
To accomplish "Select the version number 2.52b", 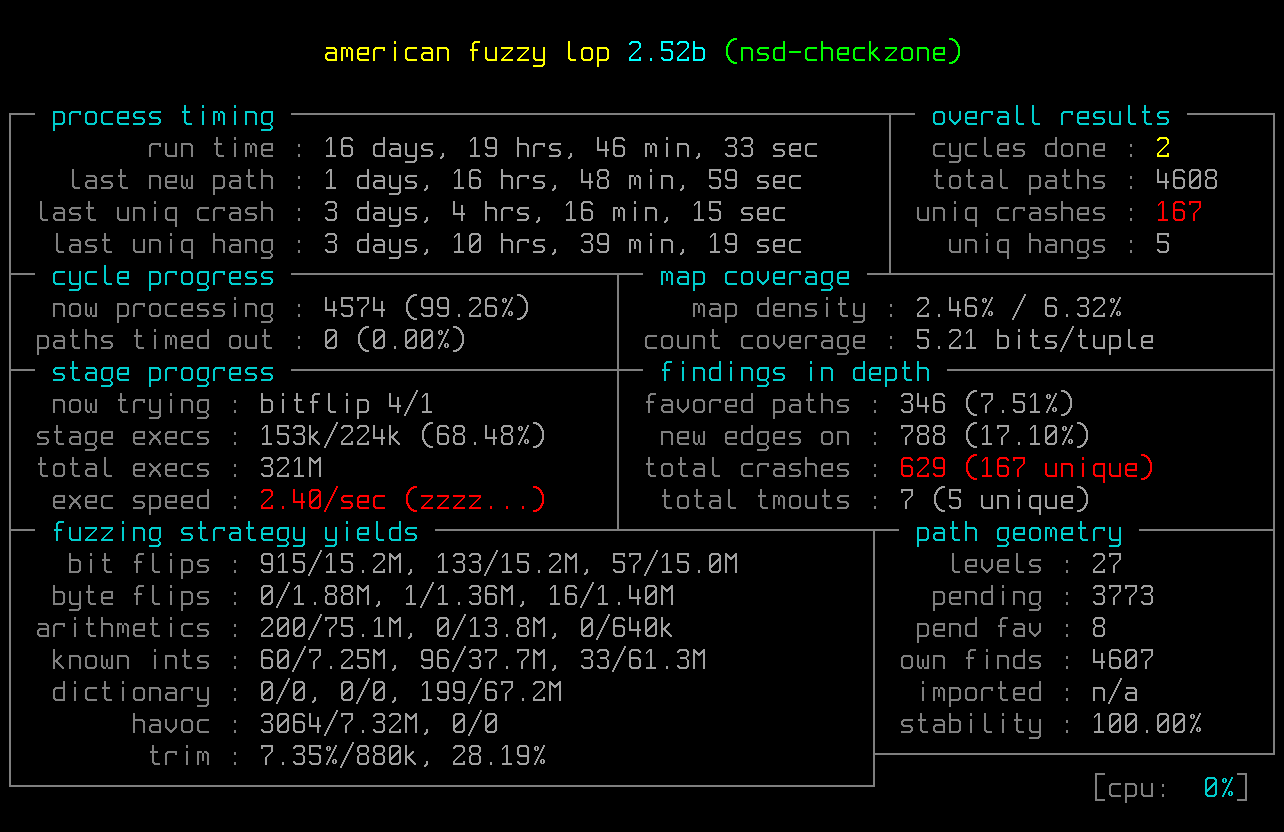I will coord(667,52).
